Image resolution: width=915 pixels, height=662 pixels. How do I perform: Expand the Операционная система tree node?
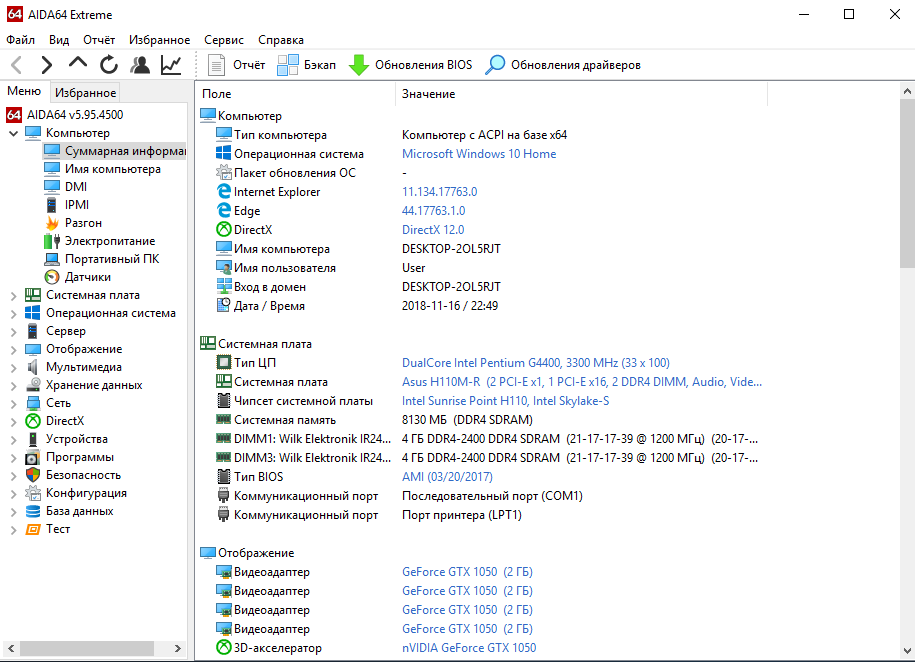tap(13, 313)
